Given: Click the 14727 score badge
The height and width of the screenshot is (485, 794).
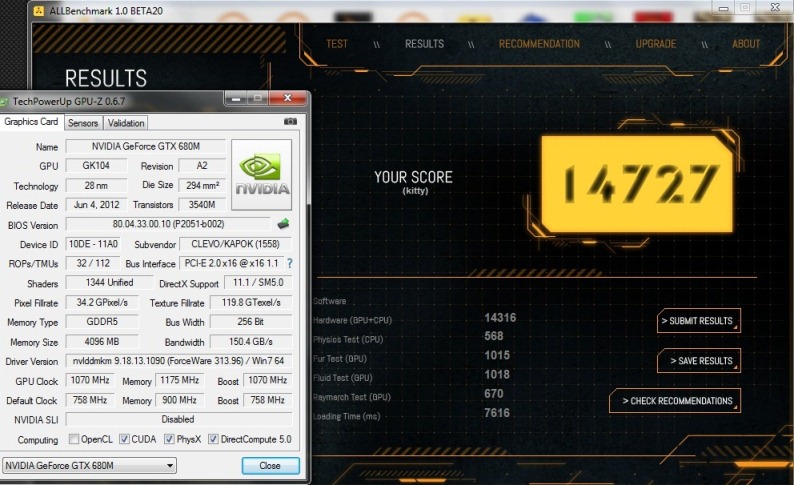Looking at the screenshot, I should (637, 184).
